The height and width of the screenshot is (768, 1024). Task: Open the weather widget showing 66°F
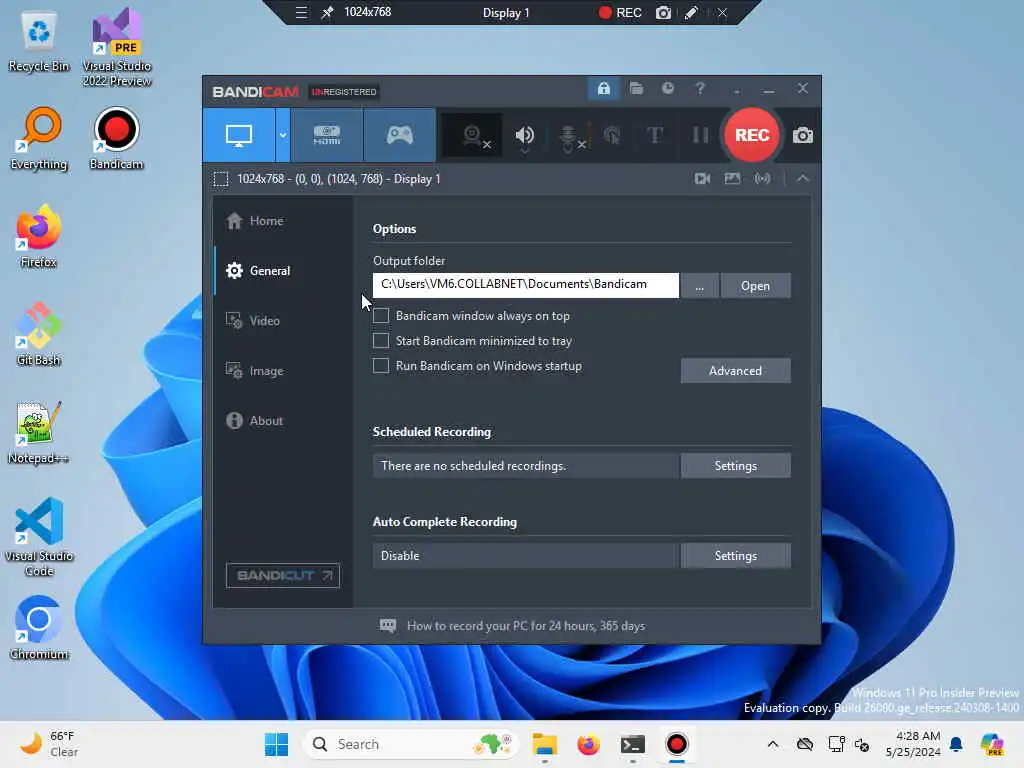coord(49,744)
